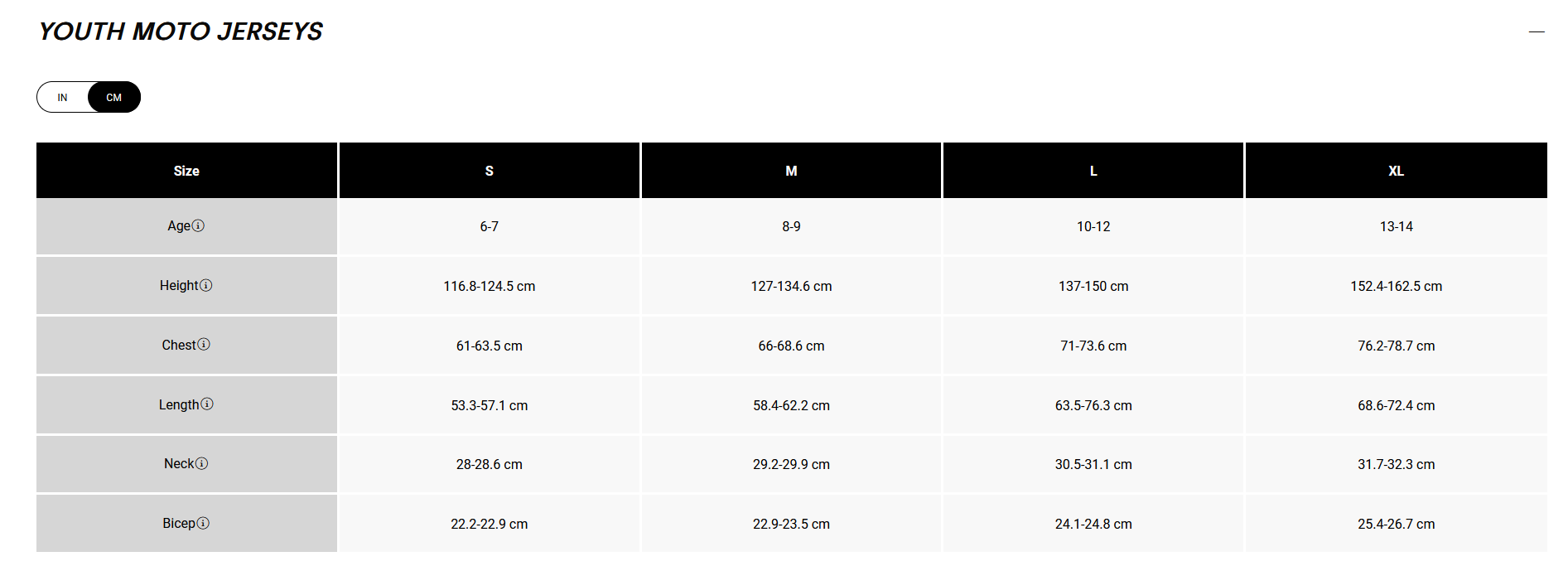Click the 116.8-124.5 cm height cell
Image resolution: width=1568 pixels, height=566 pixels.
pos(490,286)
